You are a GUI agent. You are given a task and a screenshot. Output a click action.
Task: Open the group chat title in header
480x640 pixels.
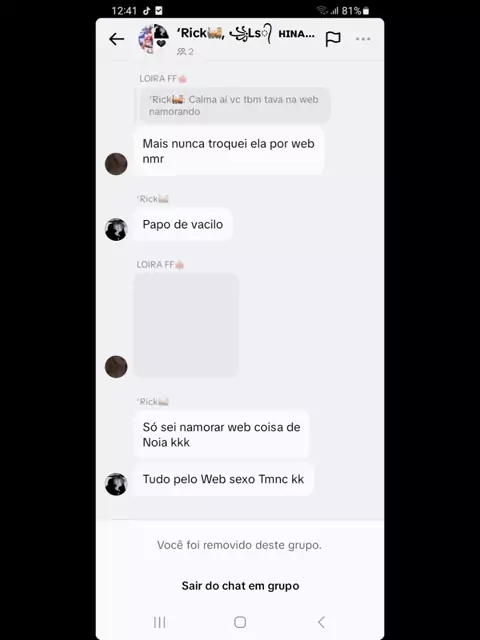click(x=245, y=33)
